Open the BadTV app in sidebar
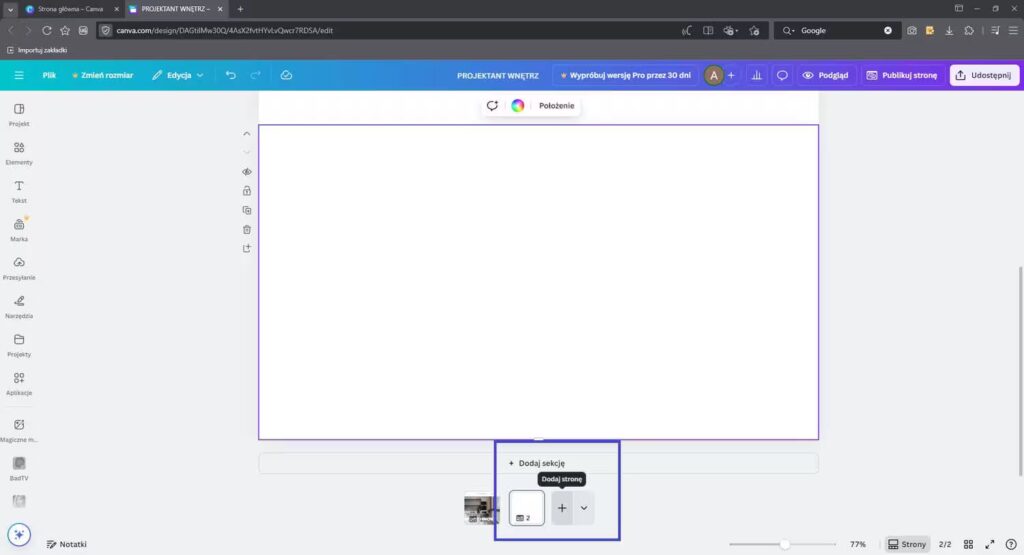Image resolution: width=1024 pixels, height=555 pixels. (19, 469)
